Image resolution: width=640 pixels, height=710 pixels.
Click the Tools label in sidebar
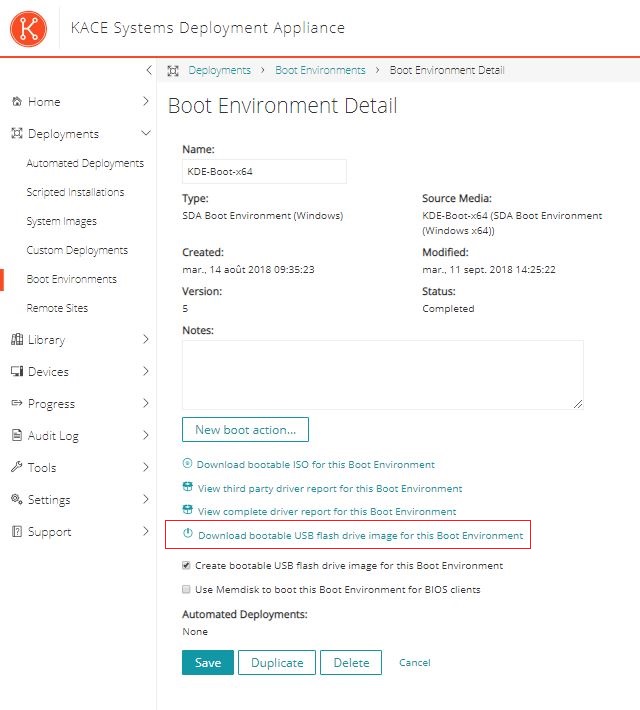[x=42, y=467]
